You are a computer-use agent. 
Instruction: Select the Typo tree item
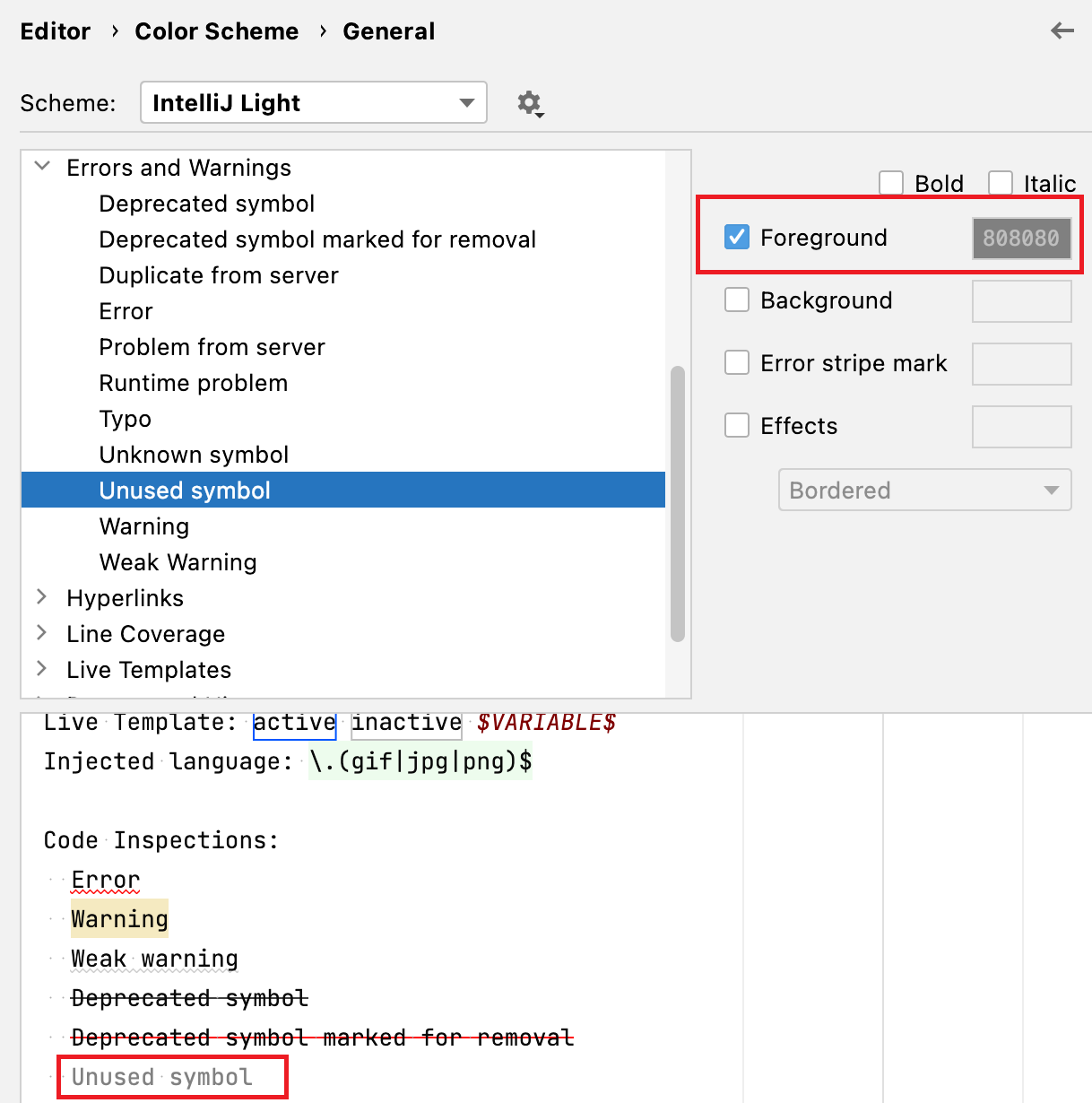pos(125,418)
